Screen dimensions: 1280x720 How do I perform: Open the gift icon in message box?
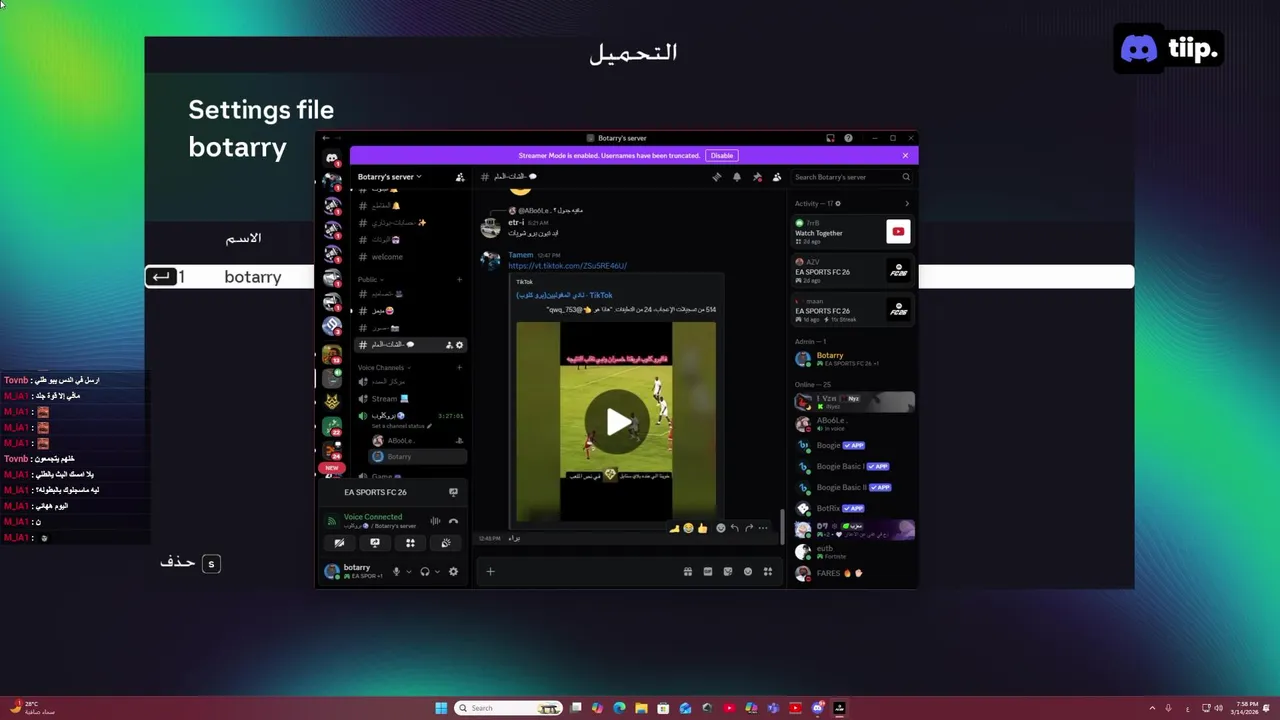click(688, 572)
